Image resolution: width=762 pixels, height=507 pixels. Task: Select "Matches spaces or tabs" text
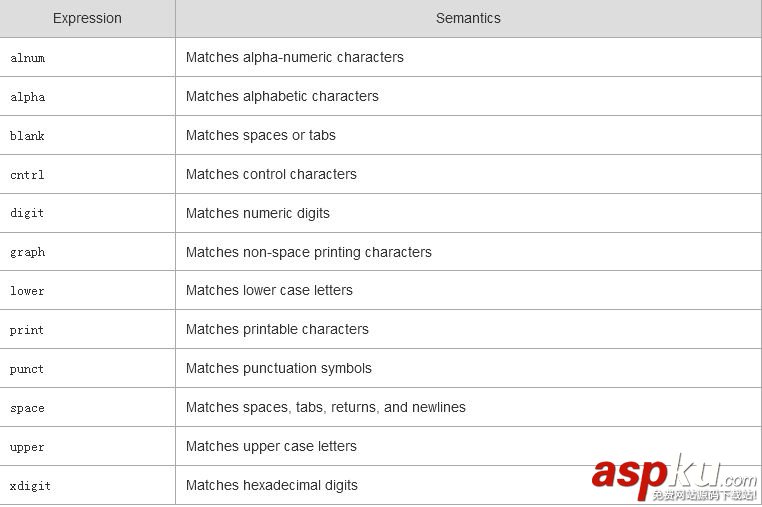click(261, 135)
